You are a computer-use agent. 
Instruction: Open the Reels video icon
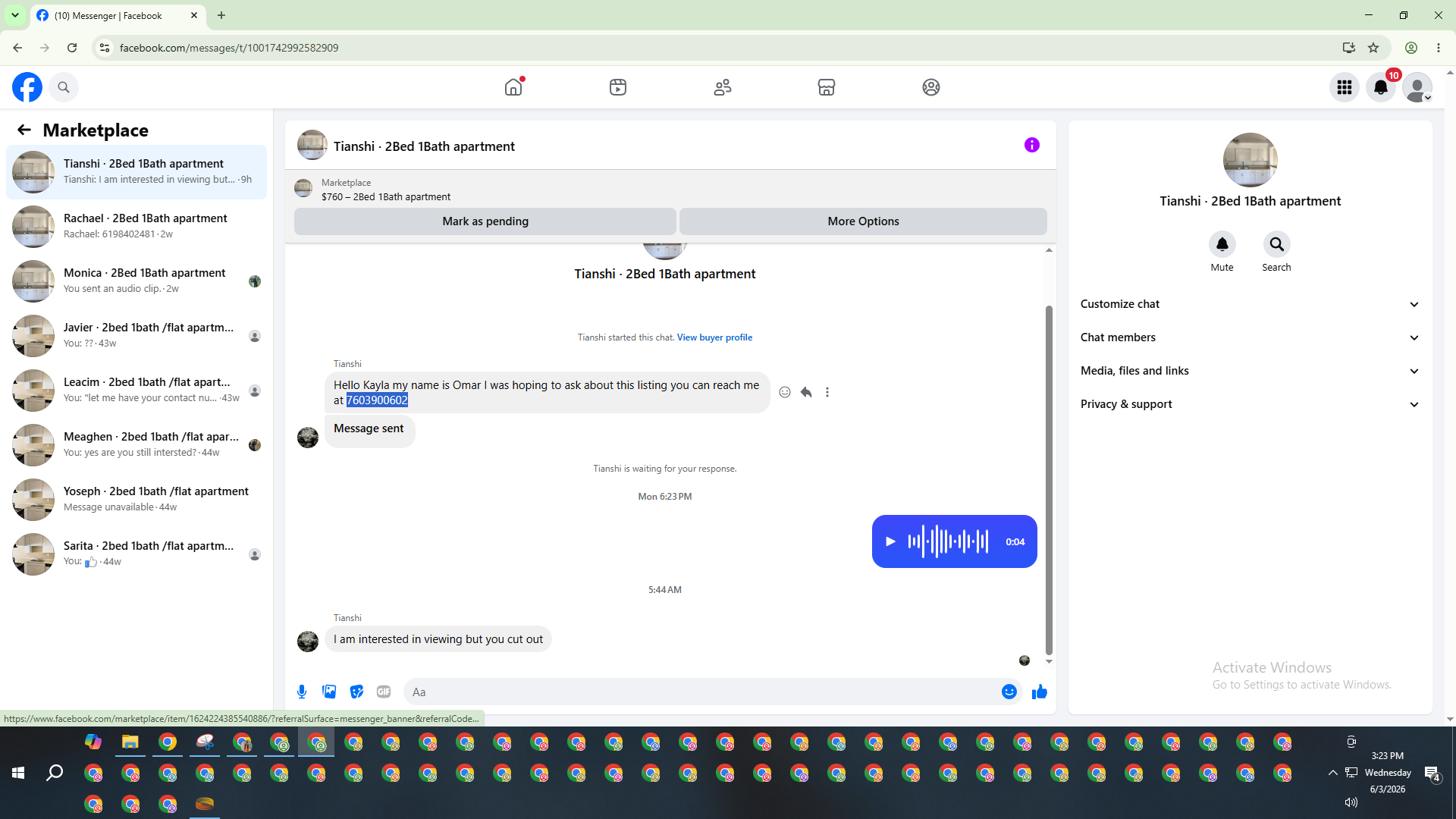pos(618,87)
